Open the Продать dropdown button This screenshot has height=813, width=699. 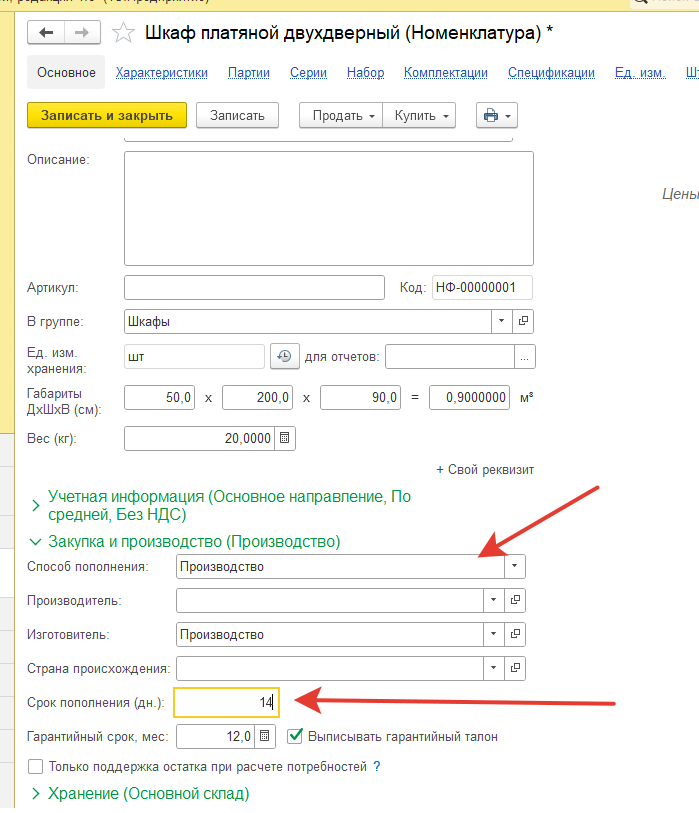pyautogui.click(x=341, y=115)
